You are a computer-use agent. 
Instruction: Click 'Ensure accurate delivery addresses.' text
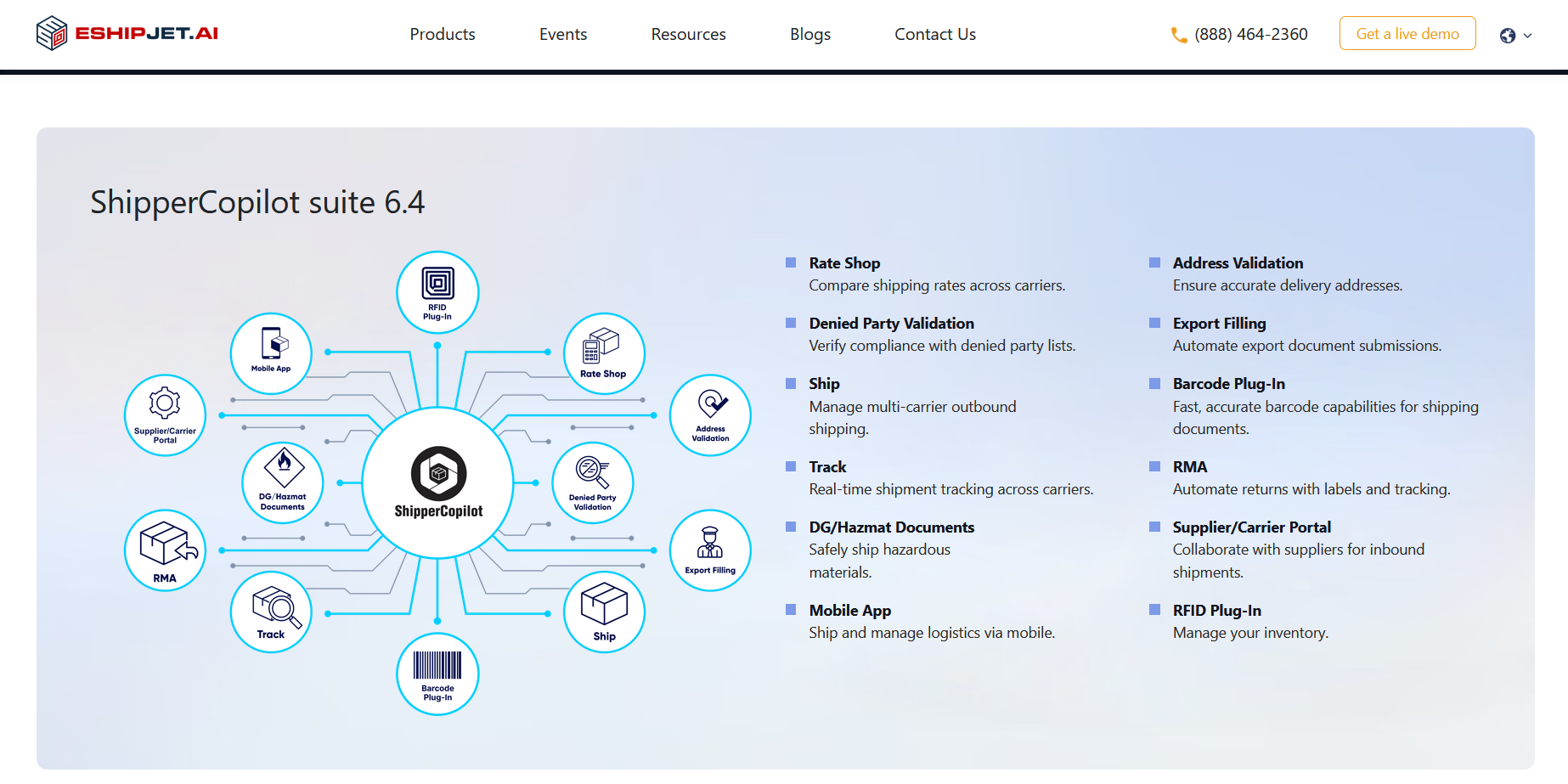[1288, 285]
